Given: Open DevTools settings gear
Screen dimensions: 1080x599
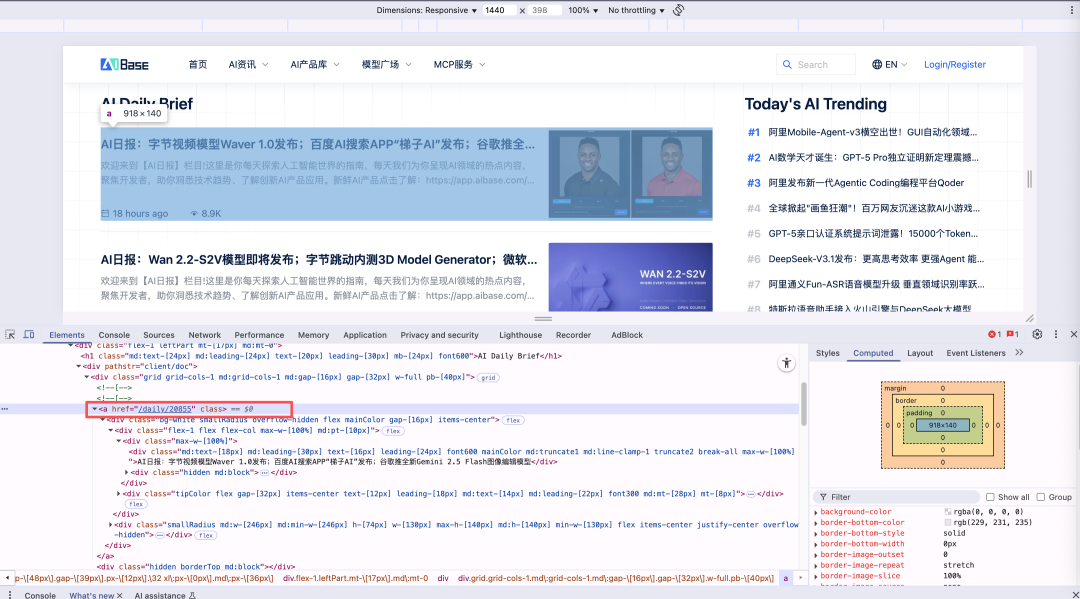Looking at the screenshot, I should tap(1037, 334).
